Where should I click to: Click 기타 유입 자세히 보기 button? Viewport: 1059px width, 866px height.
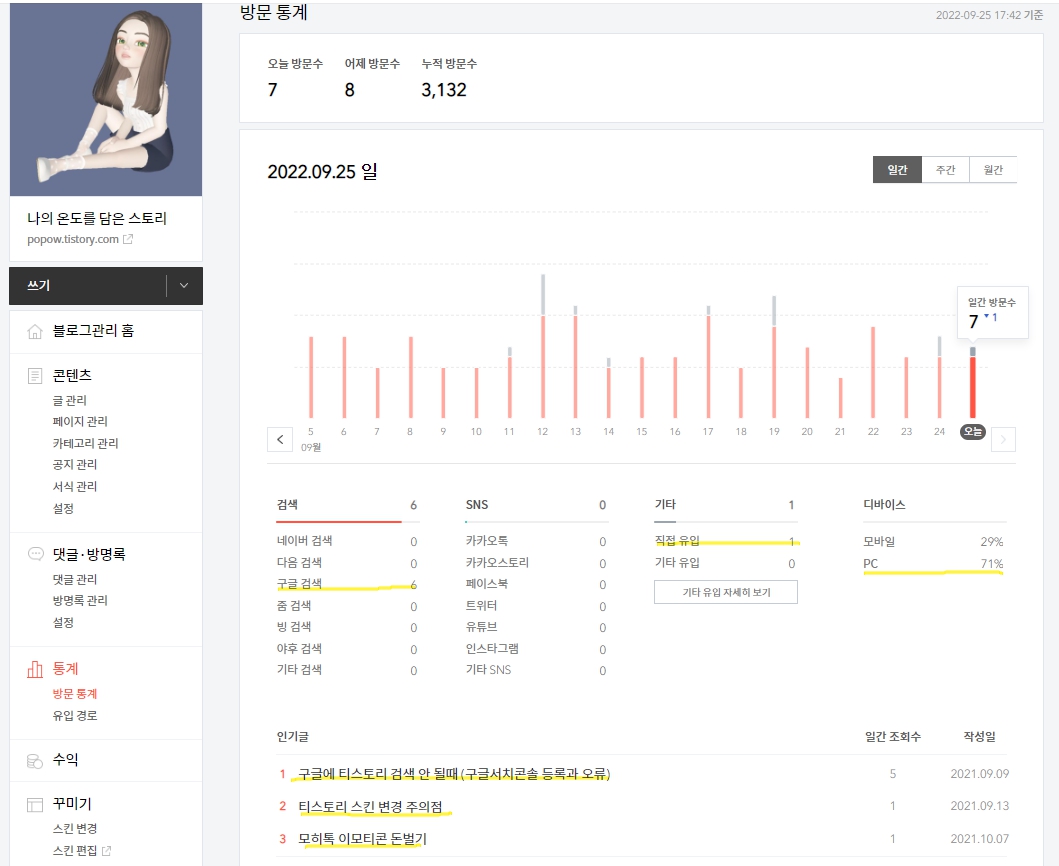point(726,592)
